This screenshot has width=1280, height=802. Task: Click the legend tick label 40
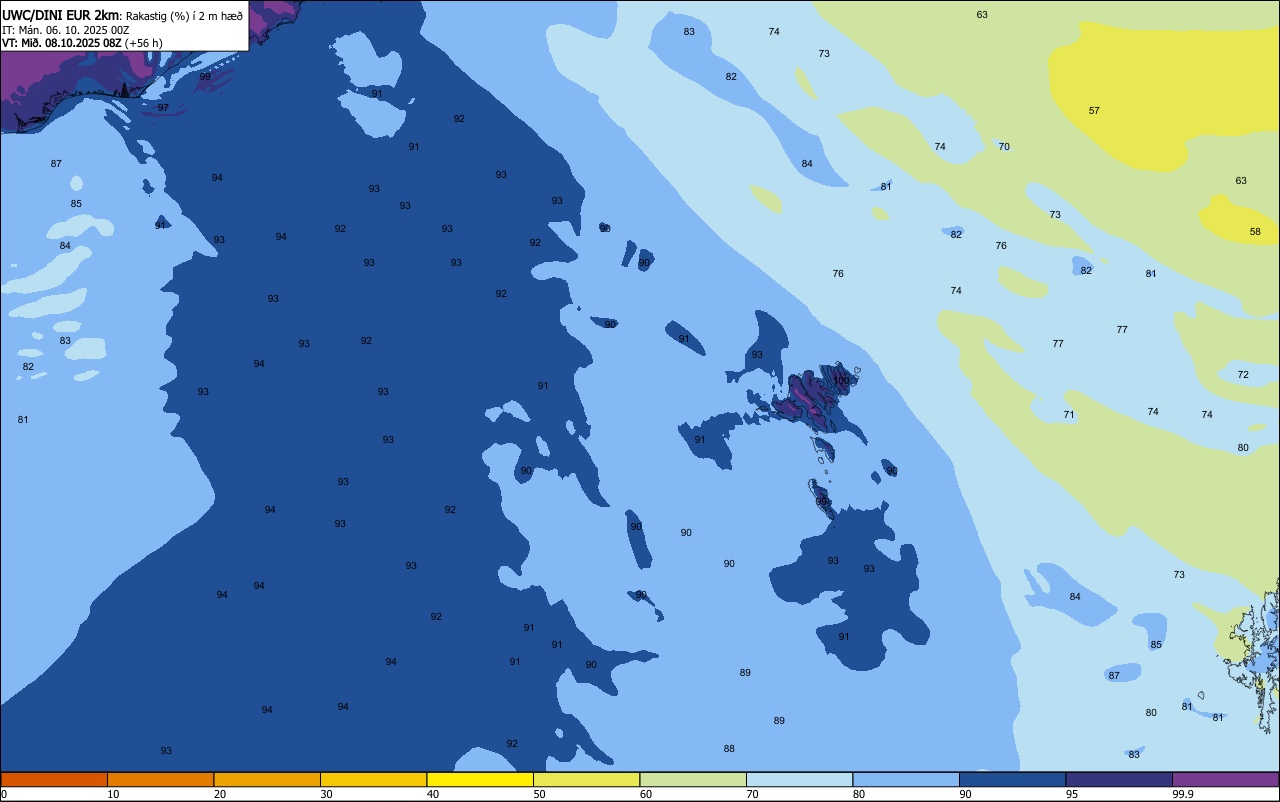coord(433,794)
